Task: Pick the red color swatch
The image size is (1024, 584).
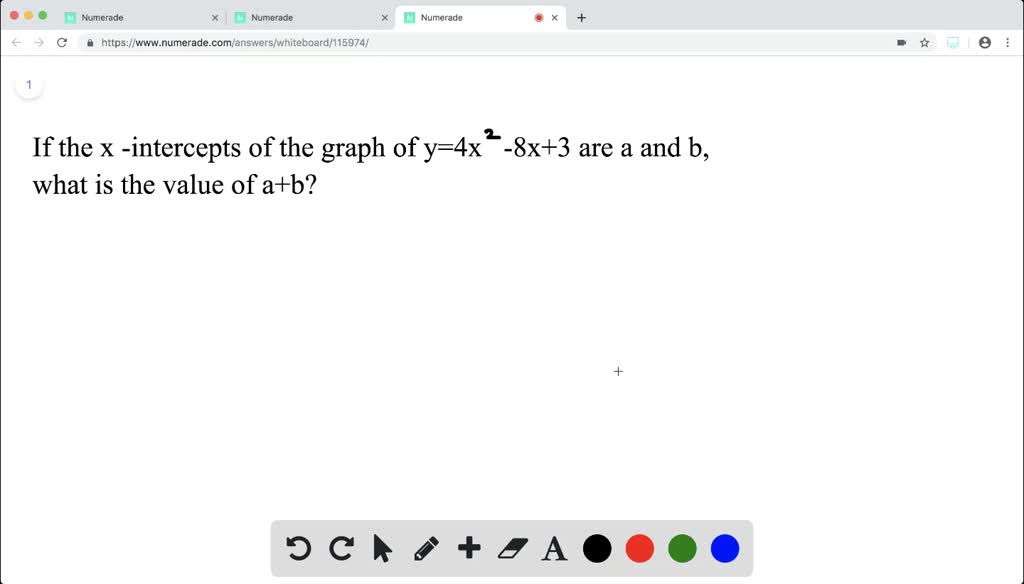Action: tap(640, 548)
